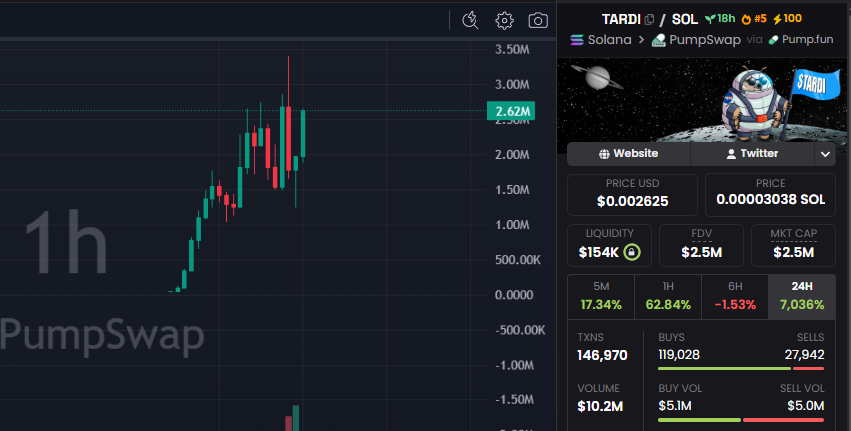Click the buy volume versus sell volume bar
The height and width of the screenshot is (431, 851).
click(x=741, y=420)
